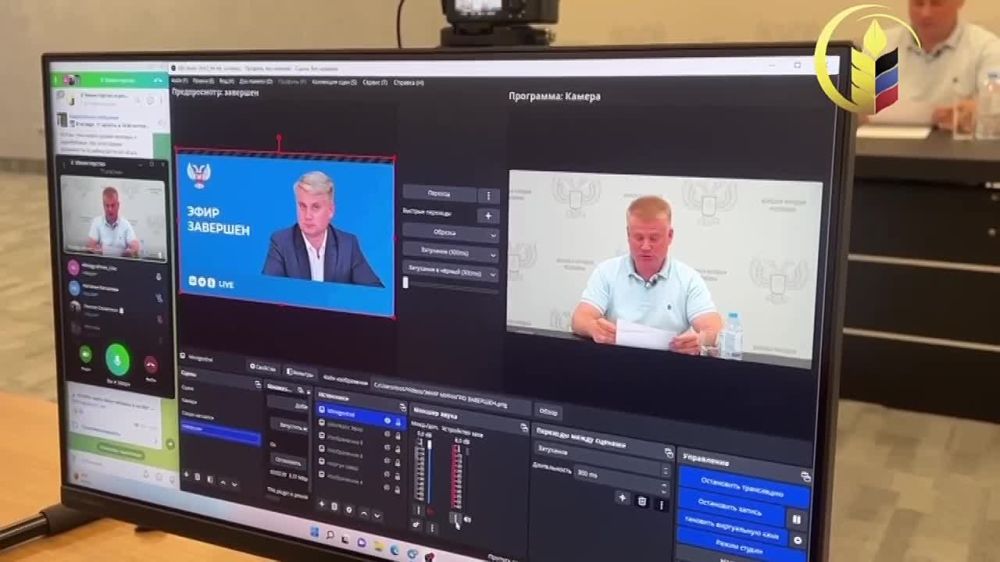Open source properties gear in the Sources toolbar
Screen dimensions: 1000x562
349,509
